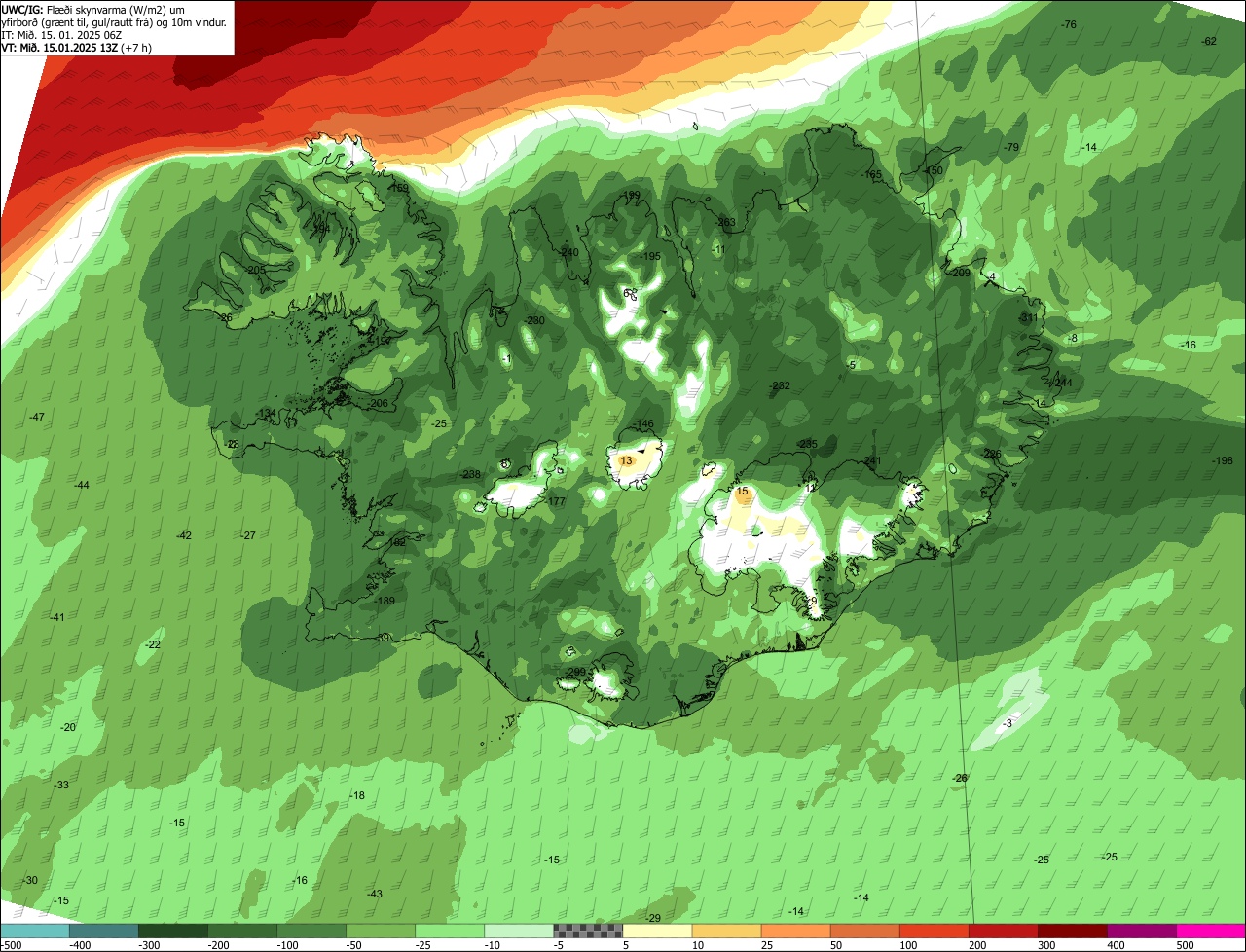Select the legend swatch between -200 and -100

(242, 932)
